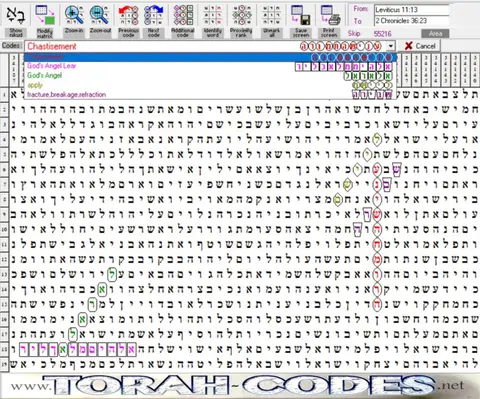Click the green circled letter in row 4
This screenshot has width=480, height=399.
coord(377,139)
